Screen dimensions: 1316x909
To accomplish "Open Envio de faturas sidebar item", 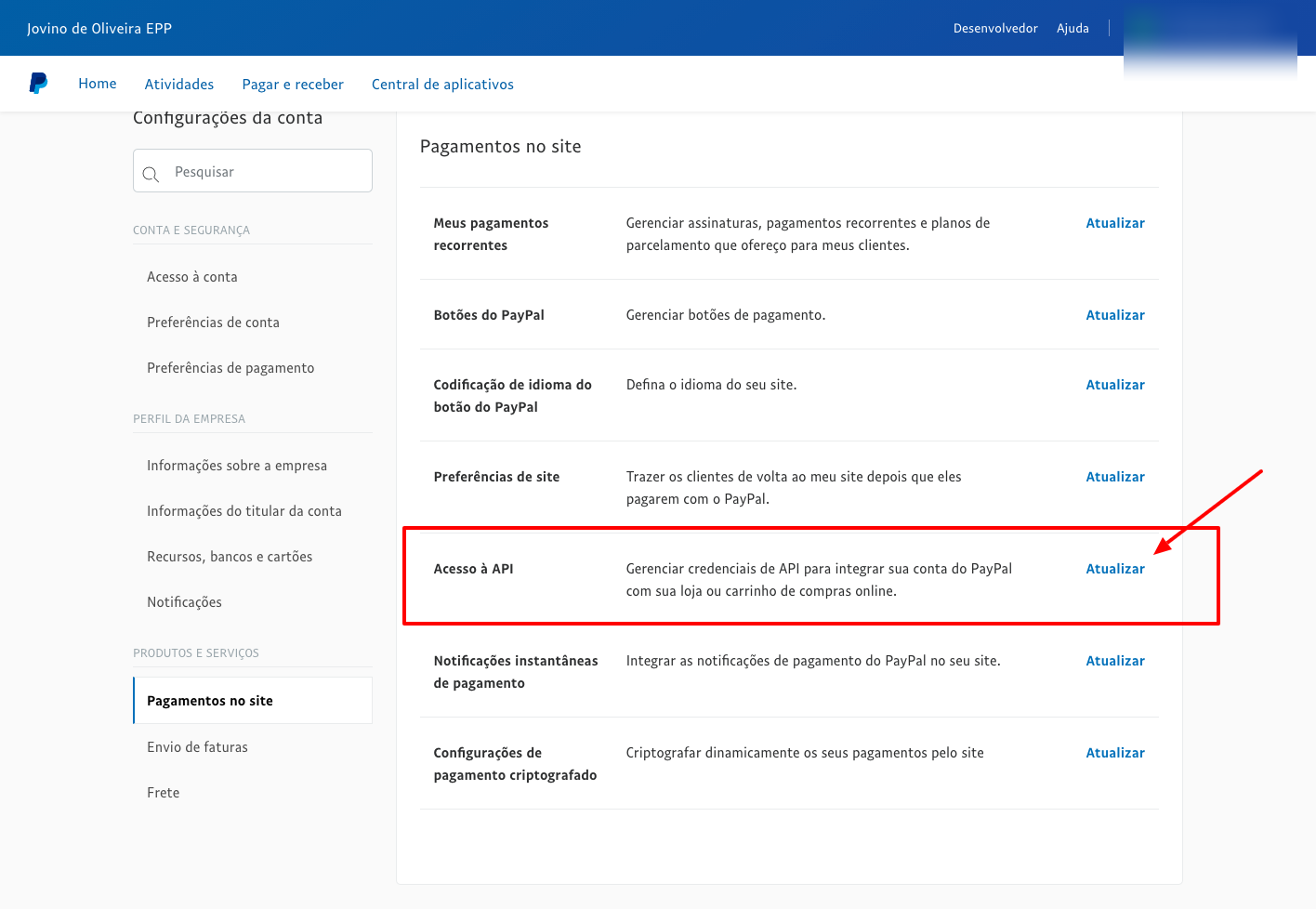I will [197, 747].
